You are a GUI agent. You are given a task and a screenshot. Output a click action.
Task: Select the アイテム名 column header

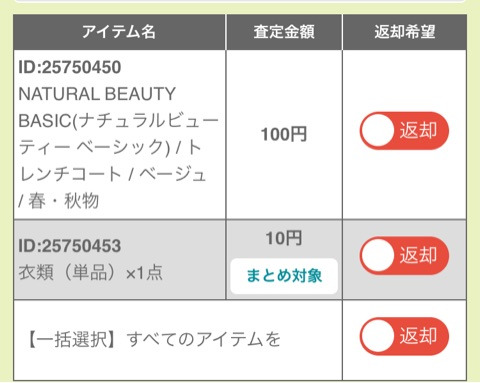click(x=119, y=32)
